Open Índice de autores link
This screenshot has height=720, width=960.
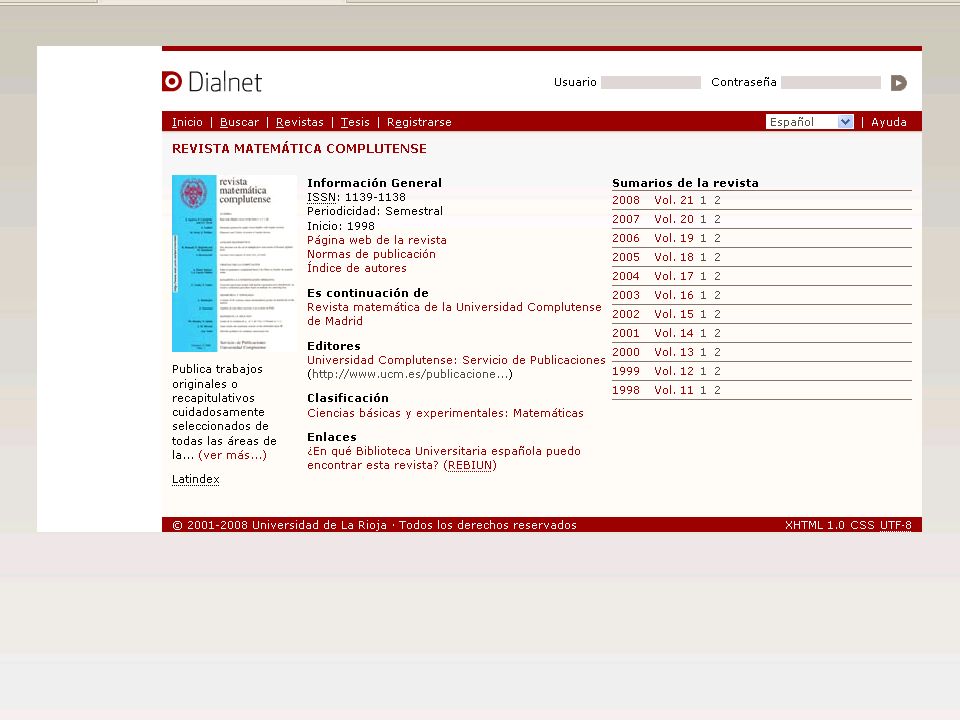[x=356, y=268]
